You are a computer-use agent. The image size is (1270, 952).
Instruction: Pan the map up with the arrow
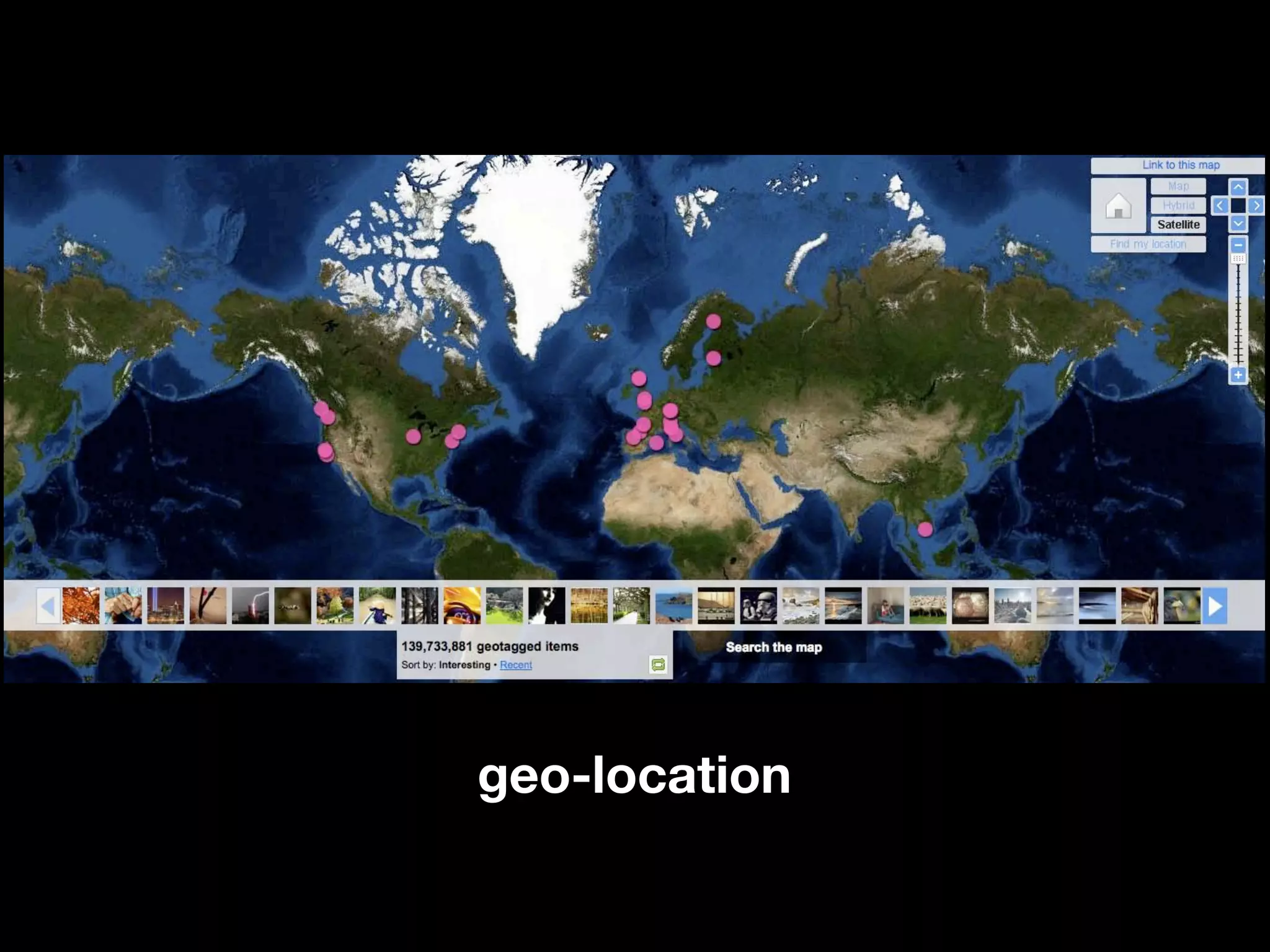pos(1238,187)
